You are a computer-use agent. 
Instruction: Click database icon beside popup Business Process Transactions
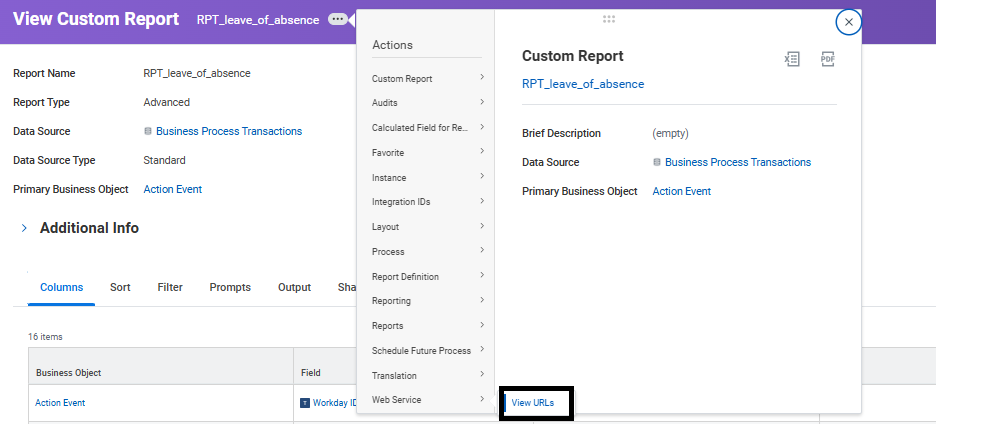pos(657,162)
